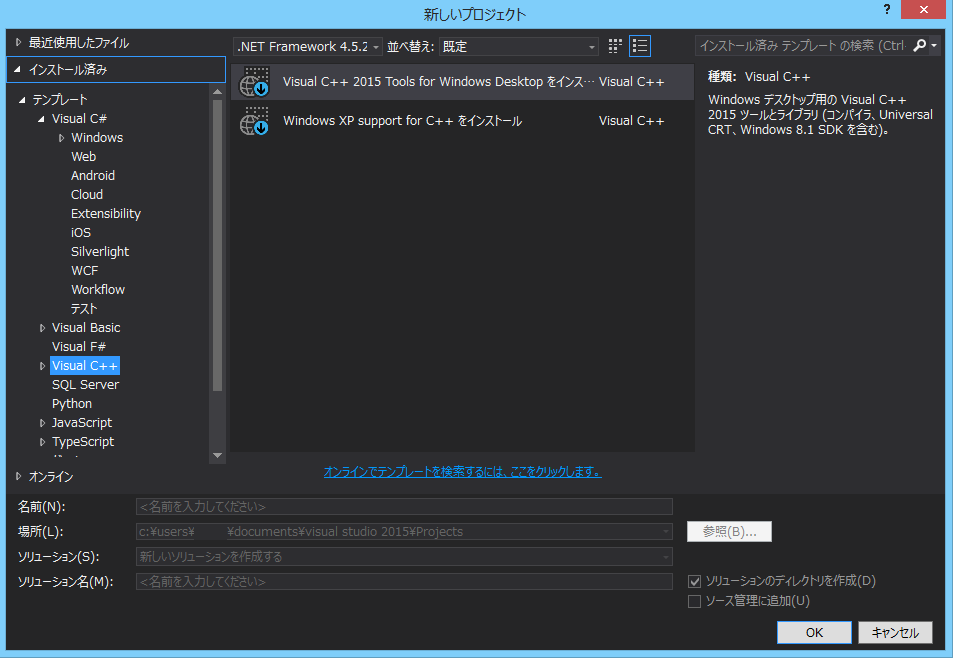Click the キャンセル button
Viewport: 953px width, 658px height.
tap(895, 632)
